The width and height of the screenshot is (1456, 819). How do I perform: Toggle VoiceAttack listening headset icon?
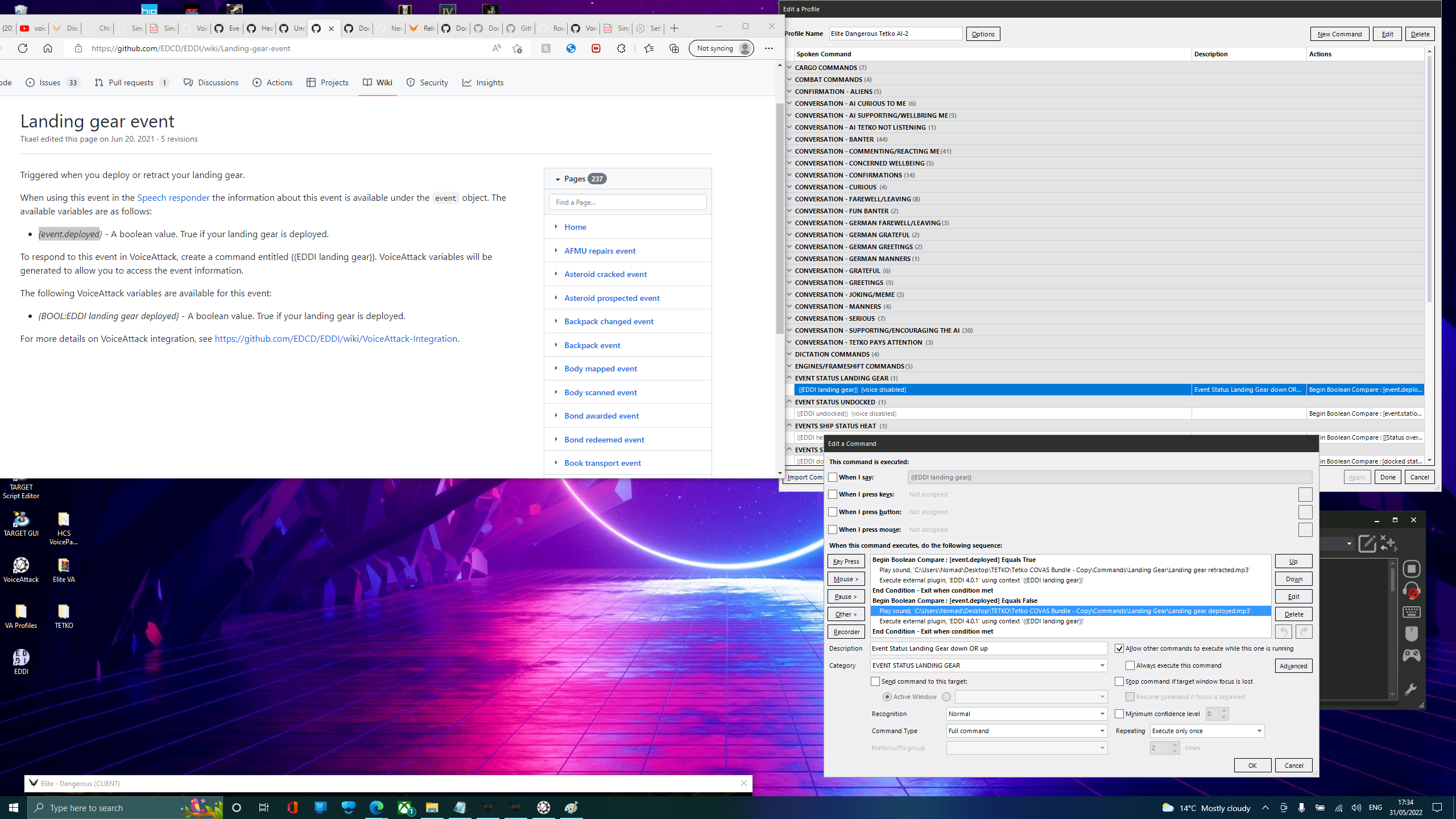click(x=1412, y=590)
